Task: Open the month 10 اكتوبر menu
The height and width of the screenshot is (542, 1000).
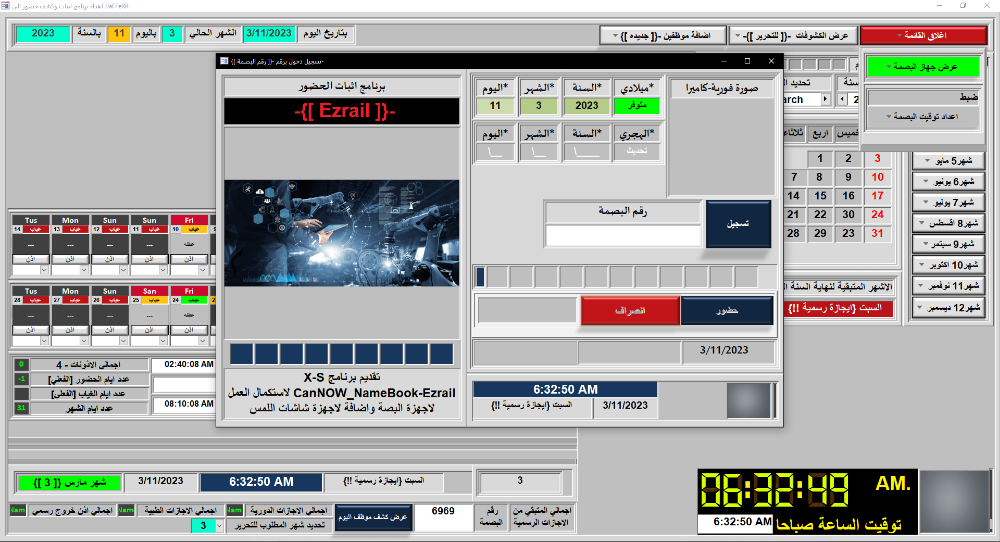Action: pyautogui.click(x=948, y=265)
